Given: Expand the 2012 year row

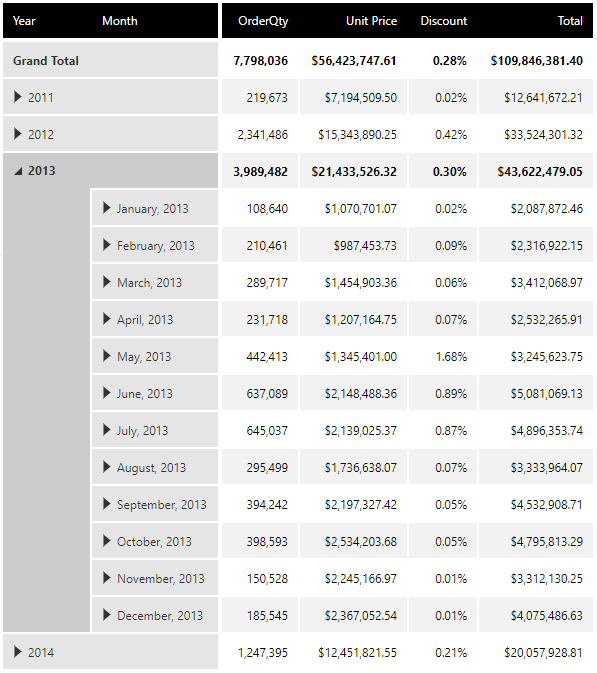Looking at the screenshot, I should (18, 134).
